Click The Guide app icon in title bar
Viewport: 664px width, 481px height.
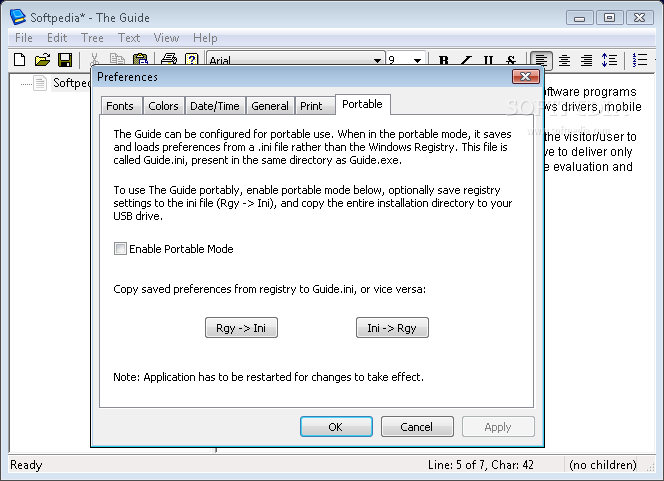[x=17, y=17]
